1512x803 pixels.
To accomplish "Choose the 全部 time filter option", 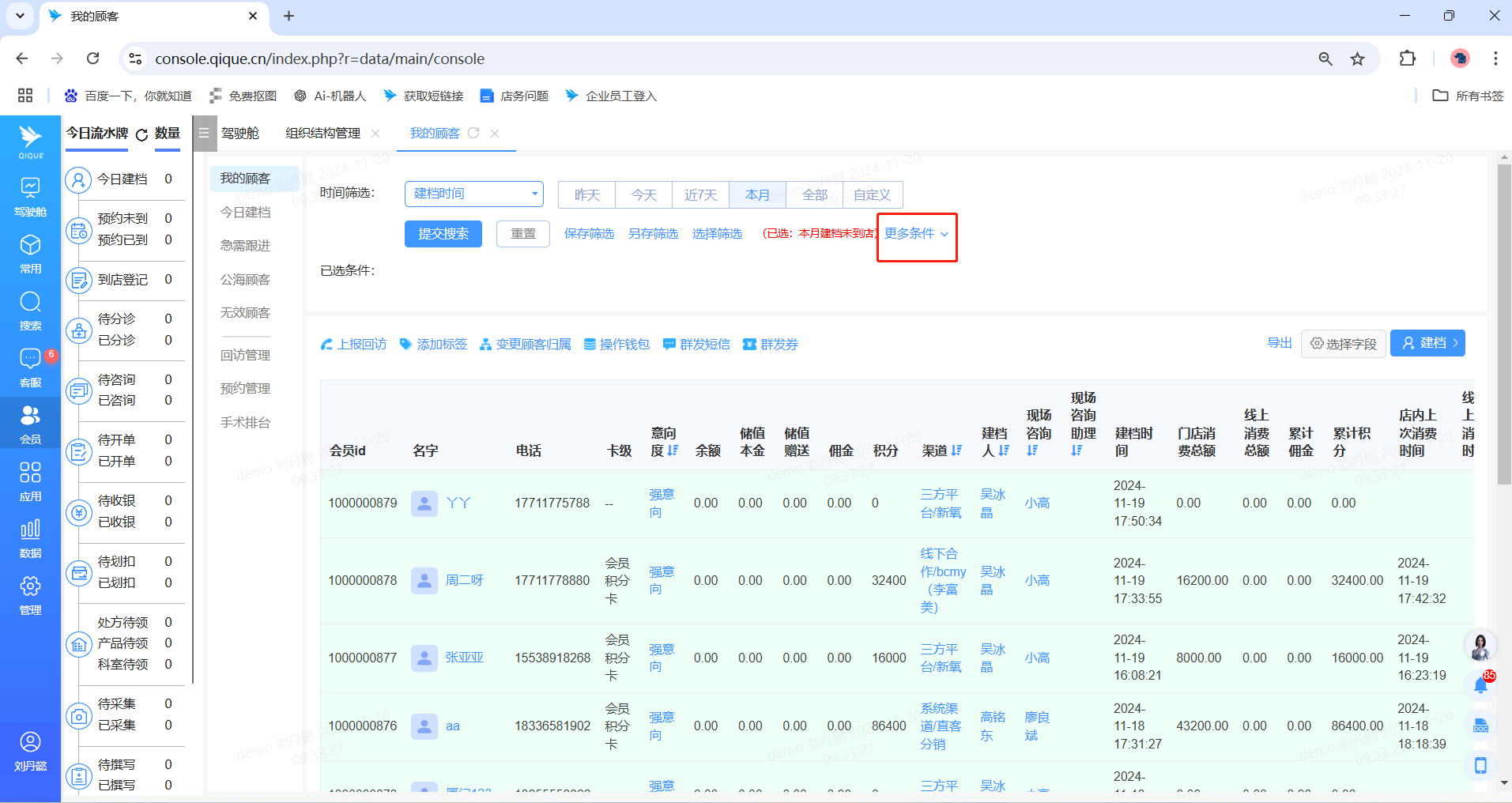I will click(814, 194).
